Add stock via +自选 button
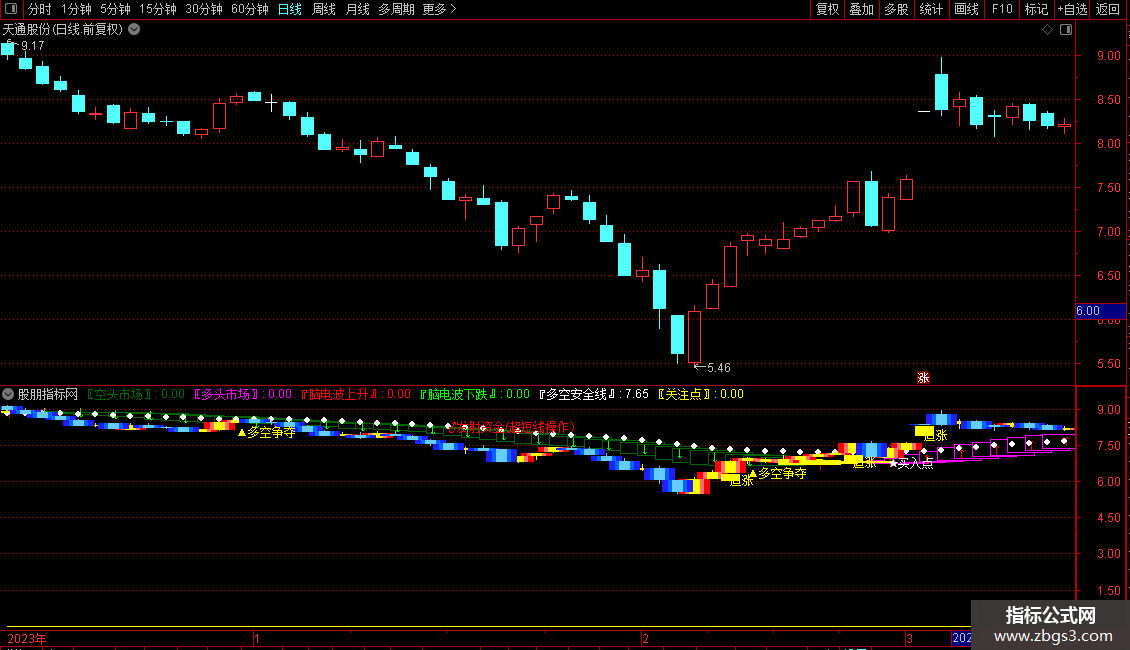The width and height of the screenshot is (1130, 650). tap(1072, 9)
